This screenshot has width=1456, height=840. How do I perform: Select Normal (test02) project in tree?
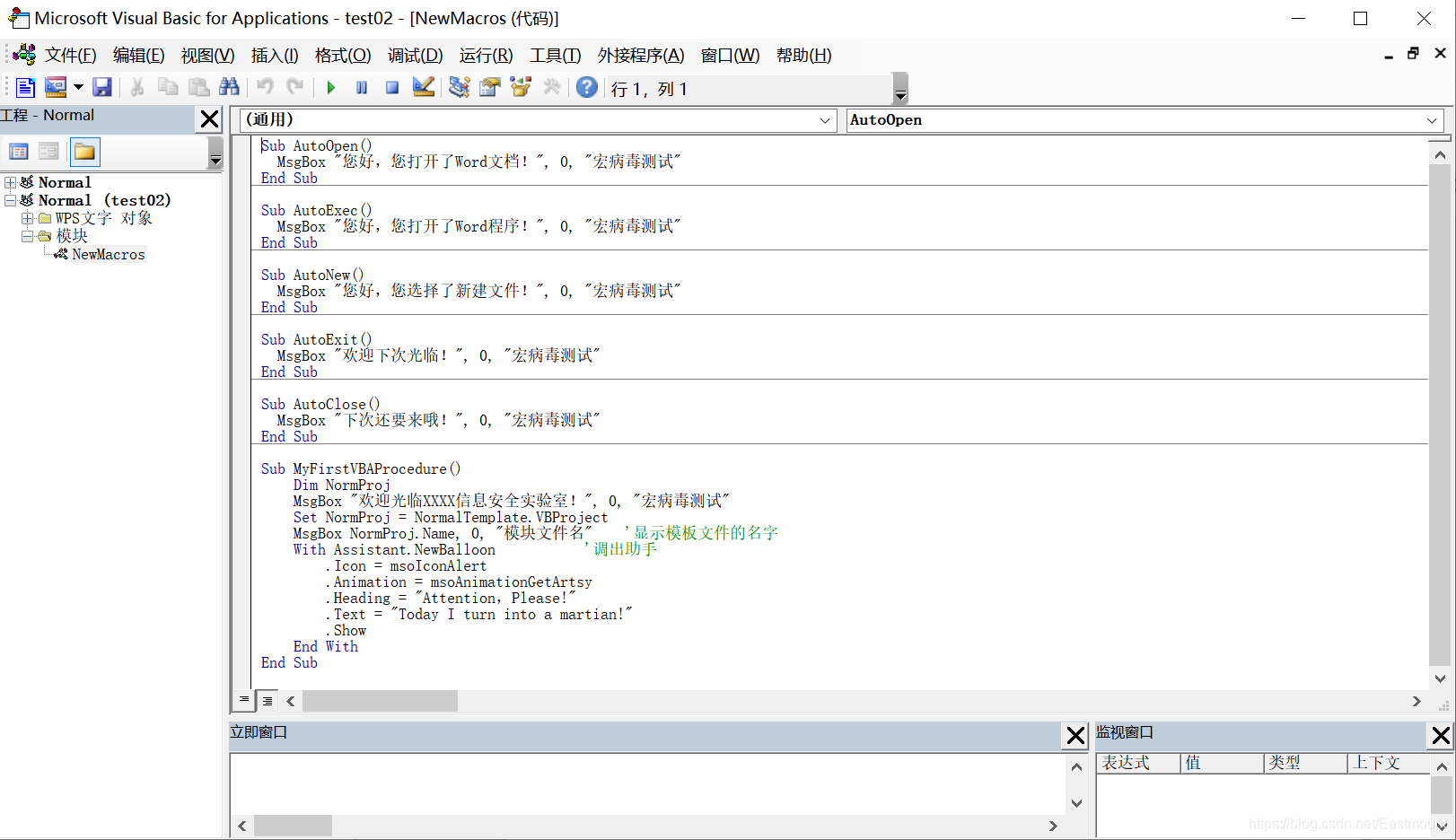[104, 200]
